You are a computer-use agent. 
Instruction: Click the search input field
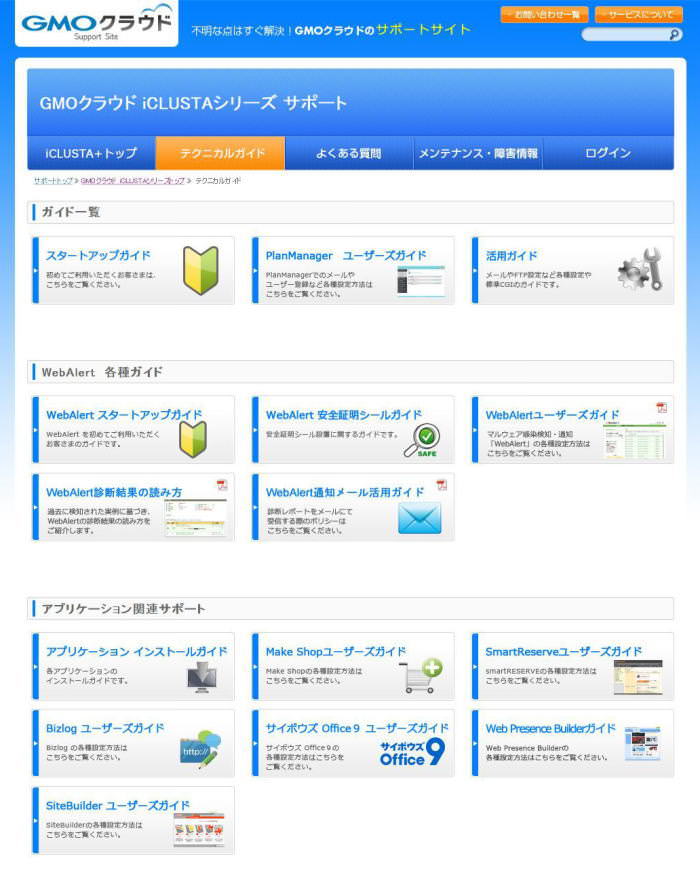[625, 35]
